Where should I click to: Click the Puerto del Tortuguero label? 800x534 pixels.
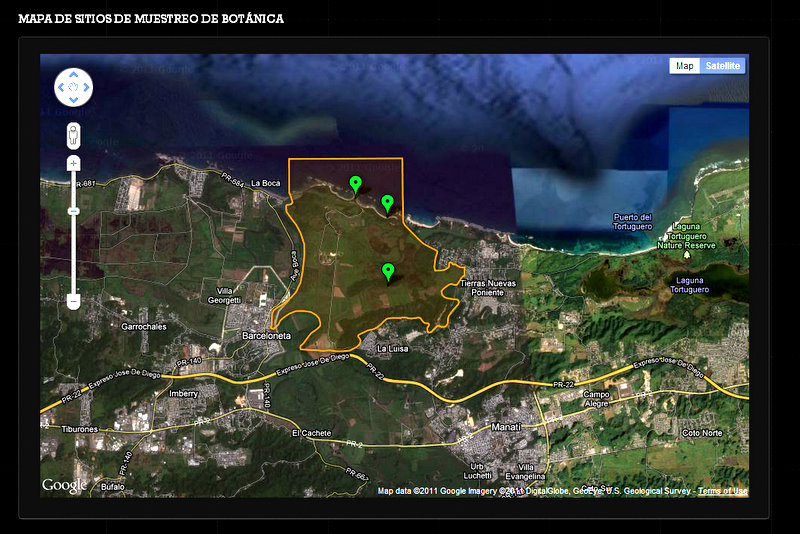(x=632, y=222)
